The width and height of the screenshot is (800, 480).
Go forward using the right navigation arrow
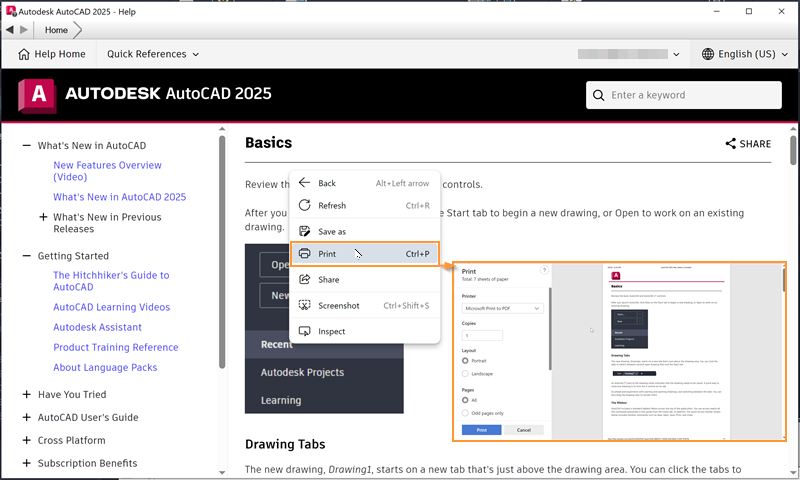tap(24, 30)
